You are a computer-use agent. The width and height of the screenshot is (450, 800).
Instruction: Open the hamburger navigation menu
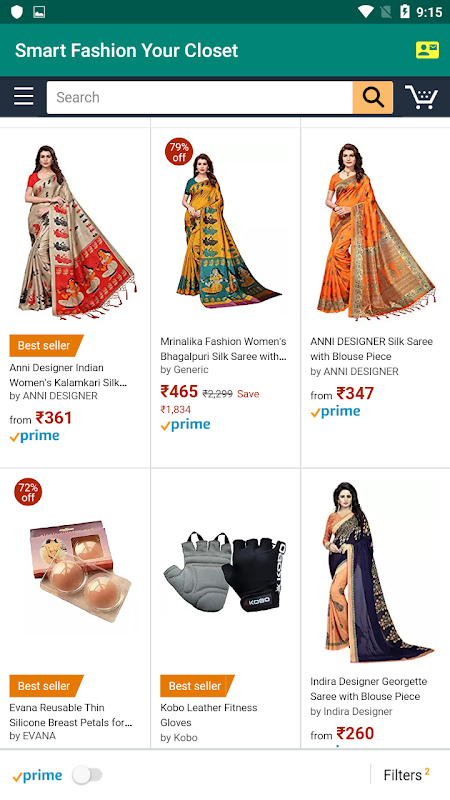tap(23, 96)
